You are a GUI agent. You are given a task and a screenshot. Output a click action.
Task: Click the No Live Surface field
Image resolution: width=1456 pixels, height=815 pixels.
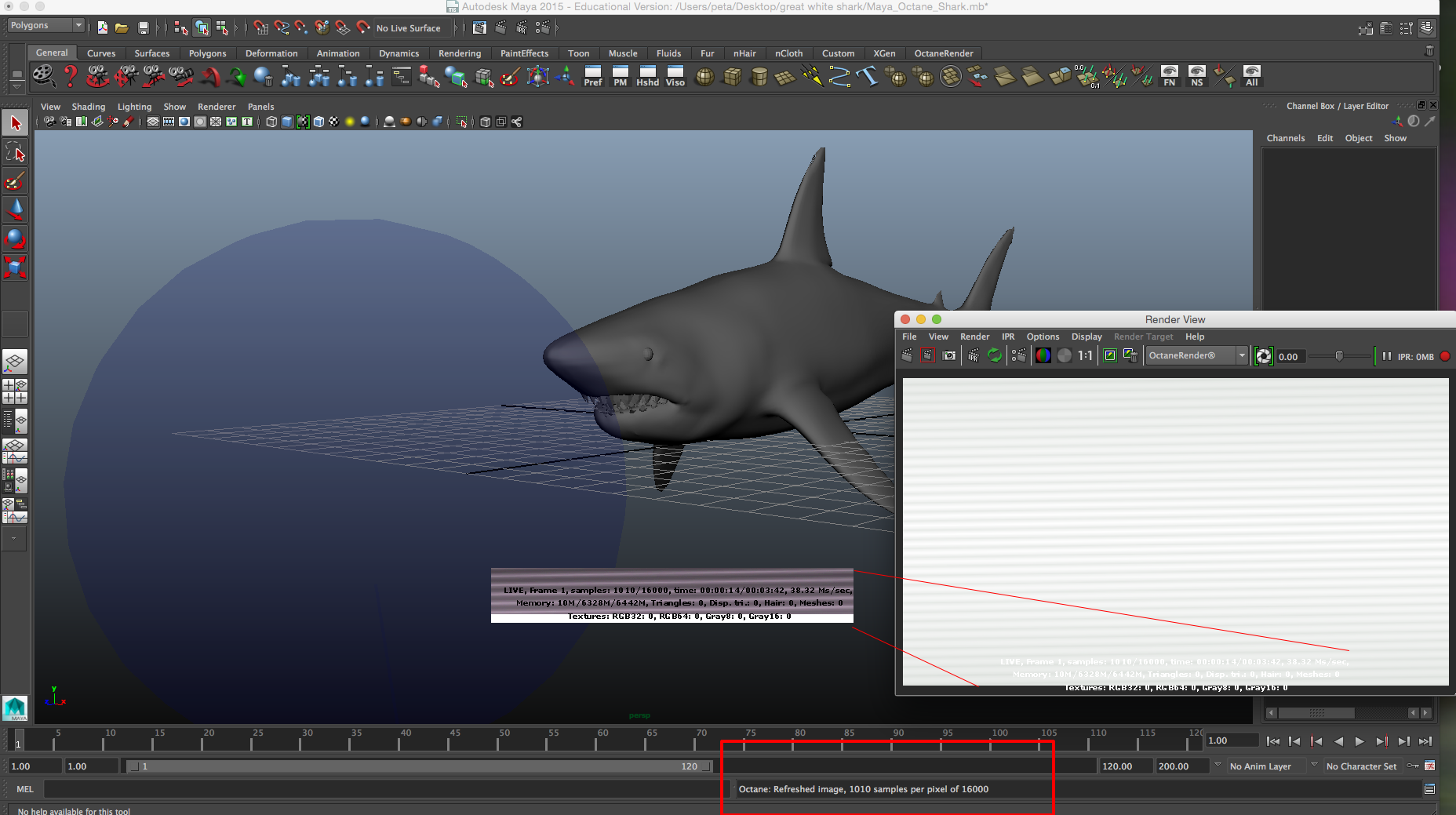click(413, 28)
